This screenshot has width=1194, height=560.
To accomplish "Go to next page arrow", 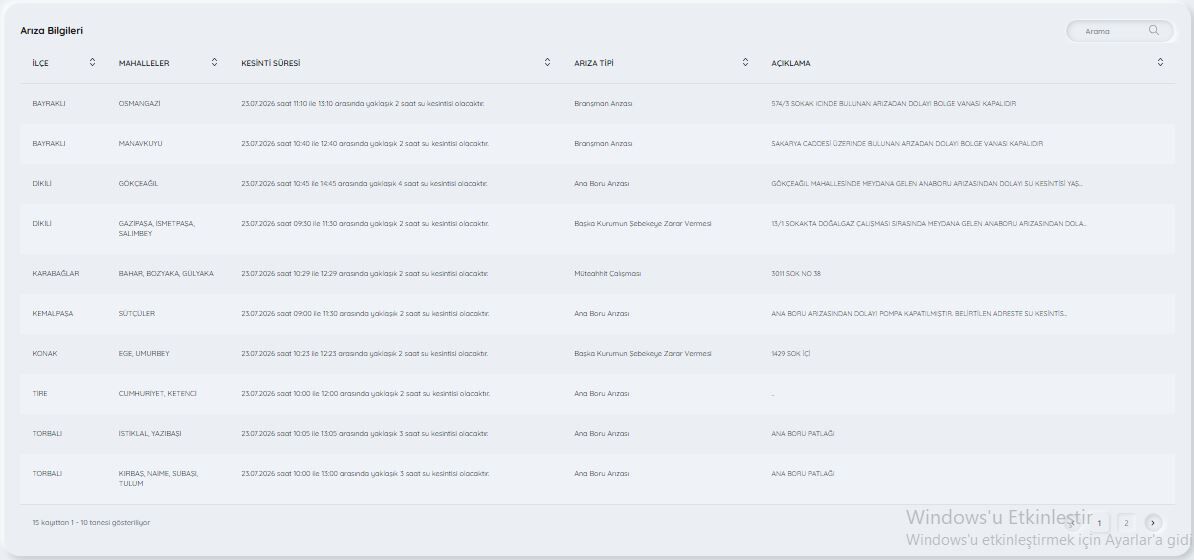I will 1153,523.
